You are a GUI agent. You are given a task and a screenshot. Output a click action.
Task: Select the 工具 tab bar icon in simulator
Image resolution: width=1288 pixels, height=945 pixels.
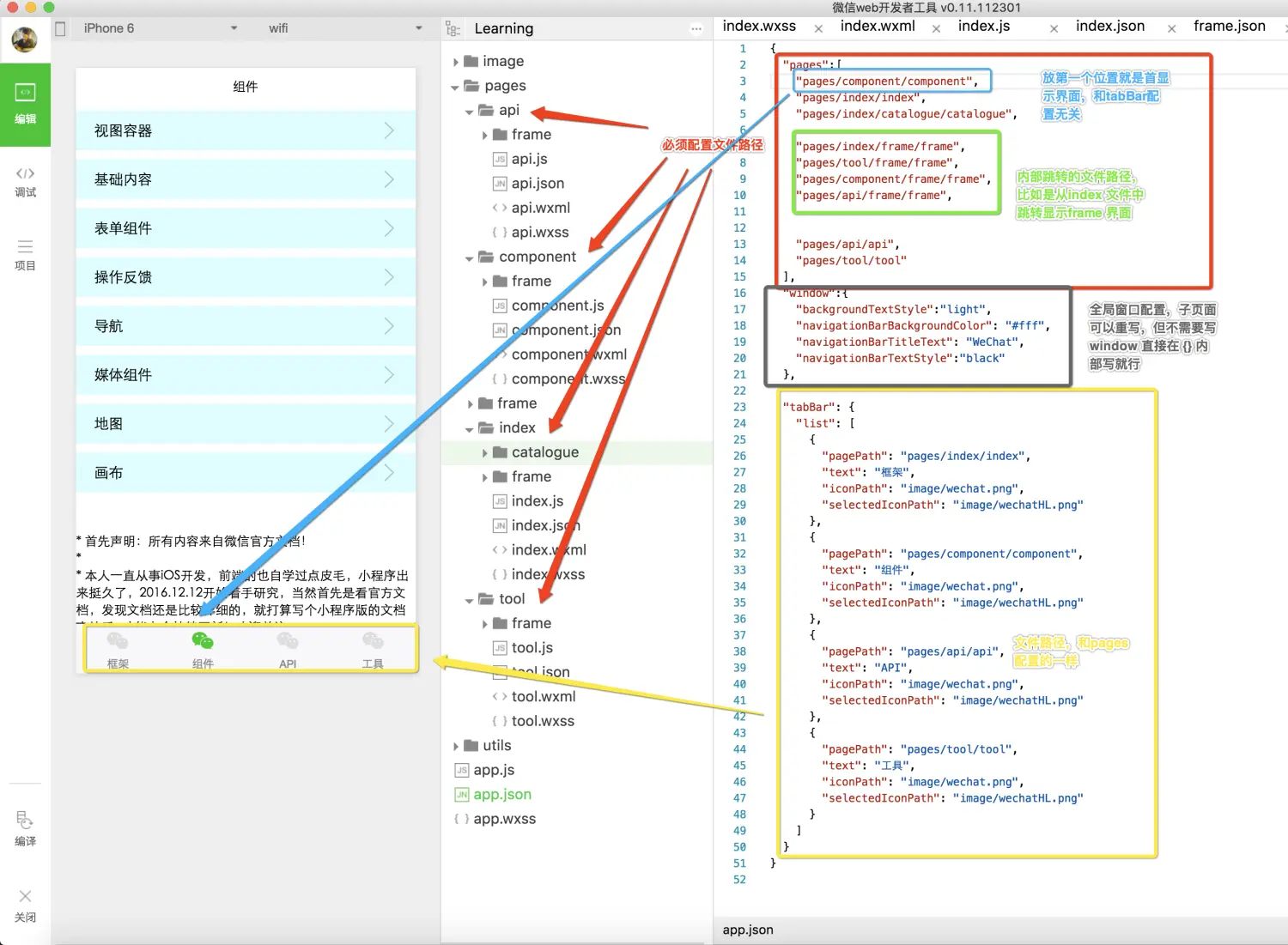[373, 650]
